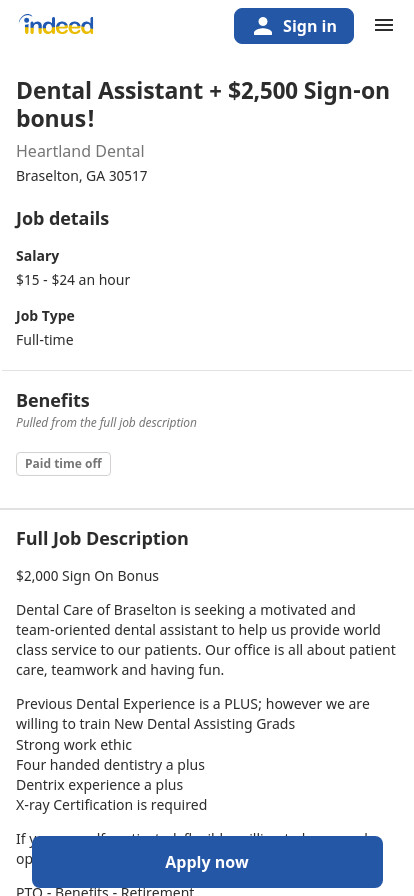
Task: Open the hamburger navigation menu
Action: pos(384,25)
